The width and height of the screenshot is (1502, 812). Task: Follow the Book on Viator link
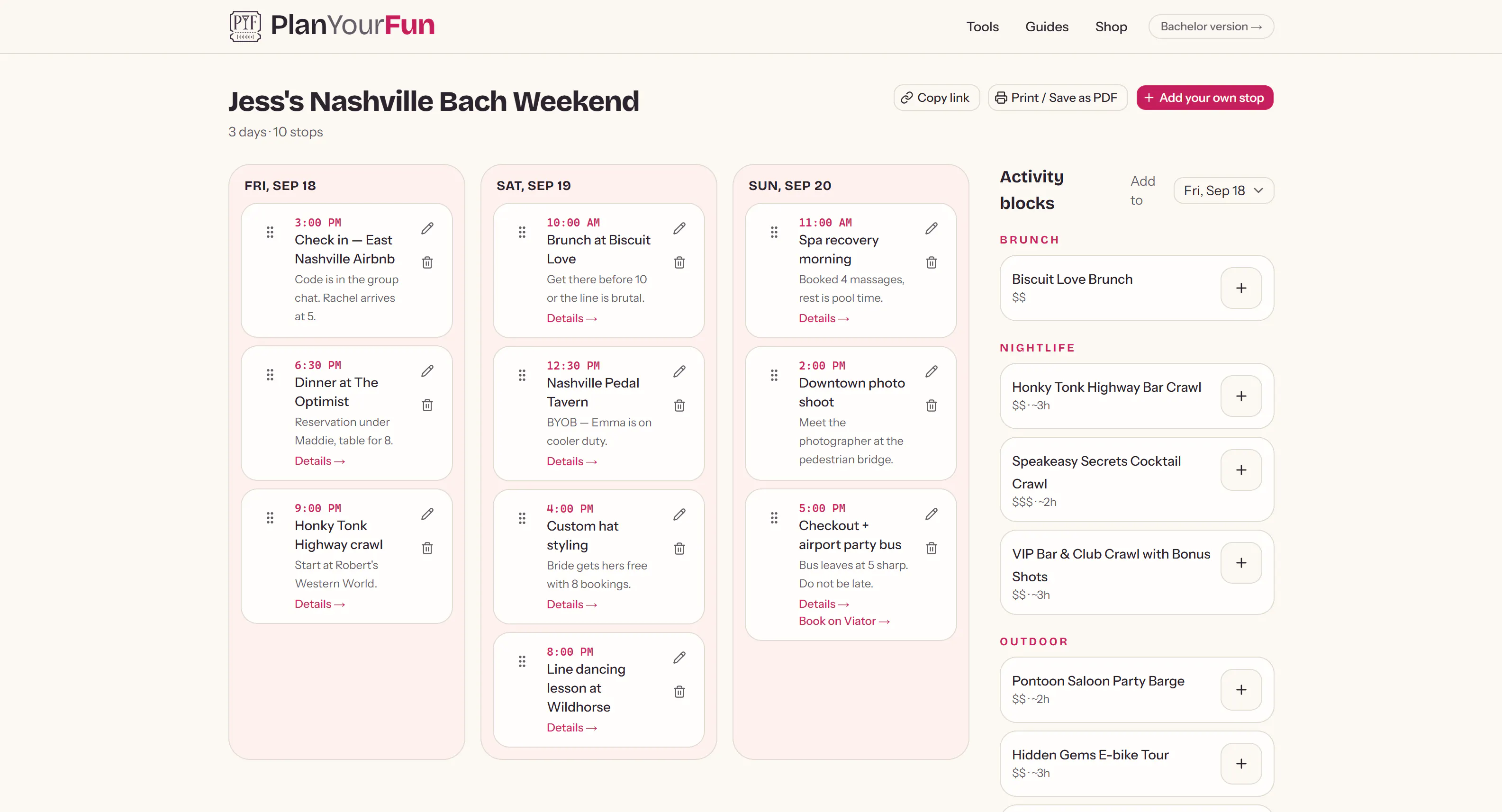coord(844,622)
